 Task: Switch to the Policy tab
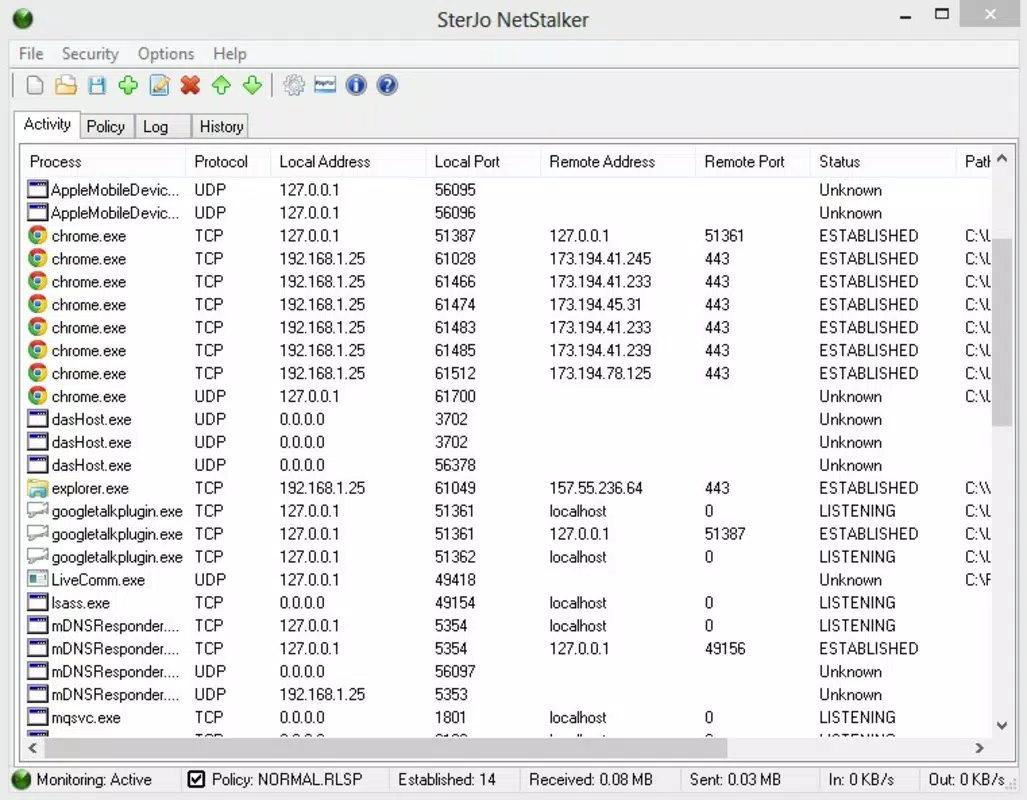[106, 126]
